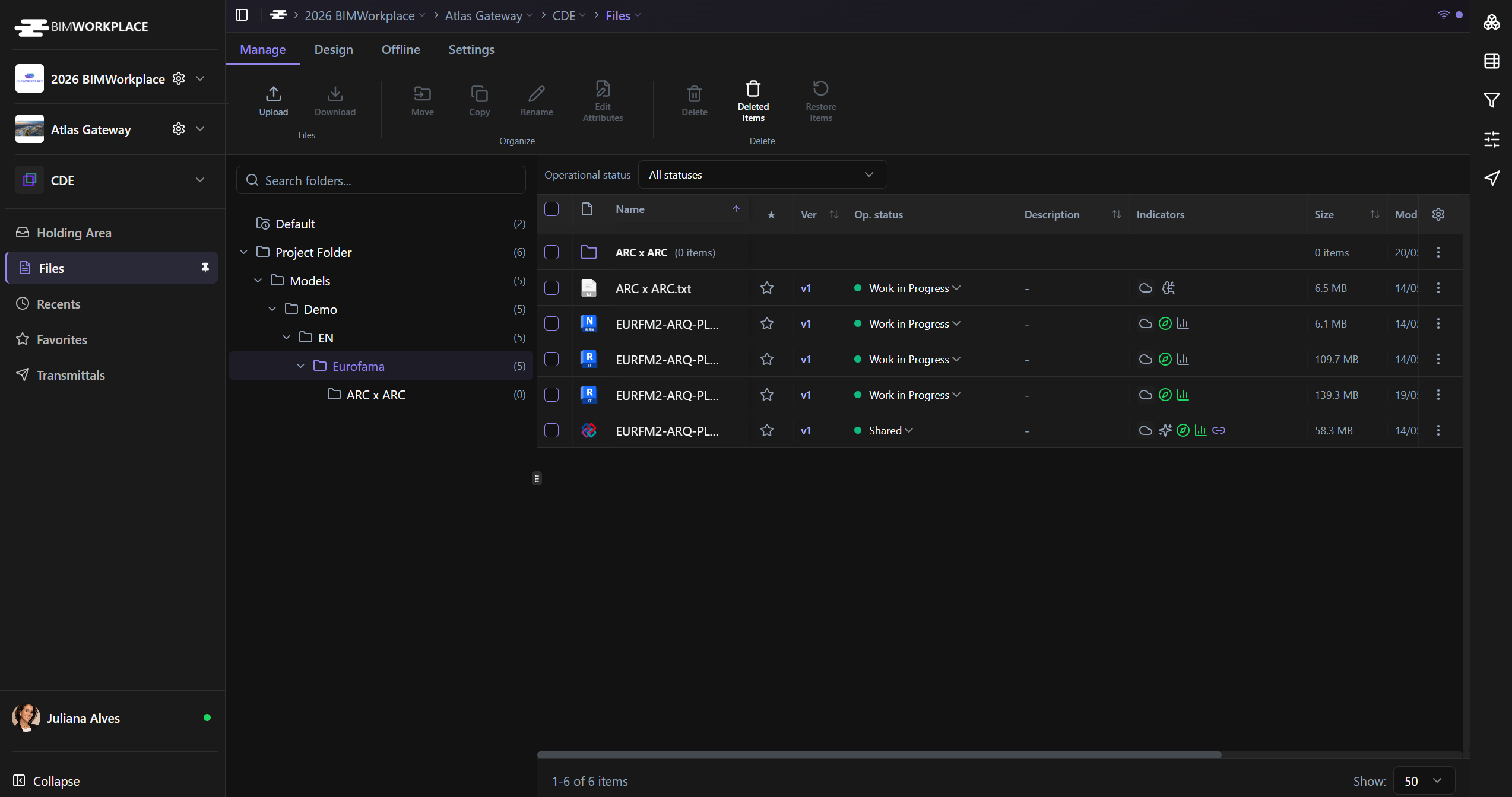Click the Copy toolbar icon
Viewport: 1512px width, 797px height.
click(479, 94)
